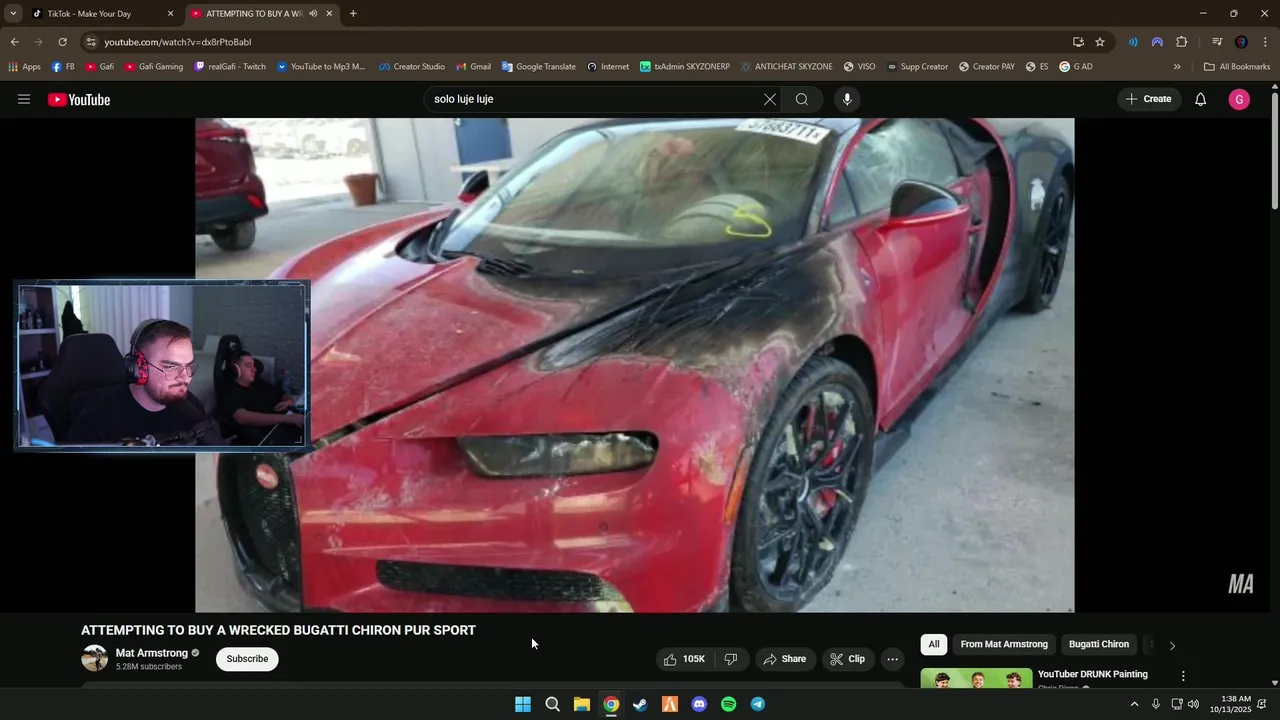
Task: Click the page vertical scrollbar
Action: click(x=1274, y=150)
